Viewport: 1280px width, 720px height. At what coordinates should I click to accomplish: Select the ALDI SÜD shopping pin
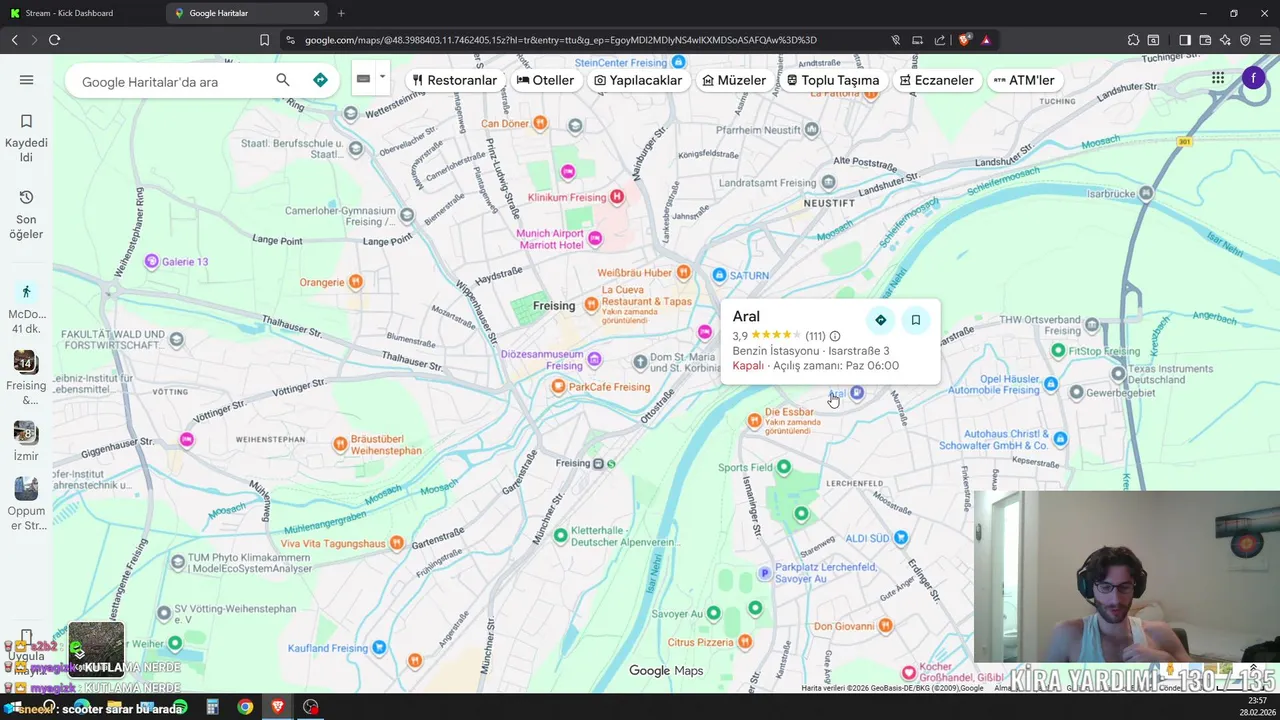[901, 538]
